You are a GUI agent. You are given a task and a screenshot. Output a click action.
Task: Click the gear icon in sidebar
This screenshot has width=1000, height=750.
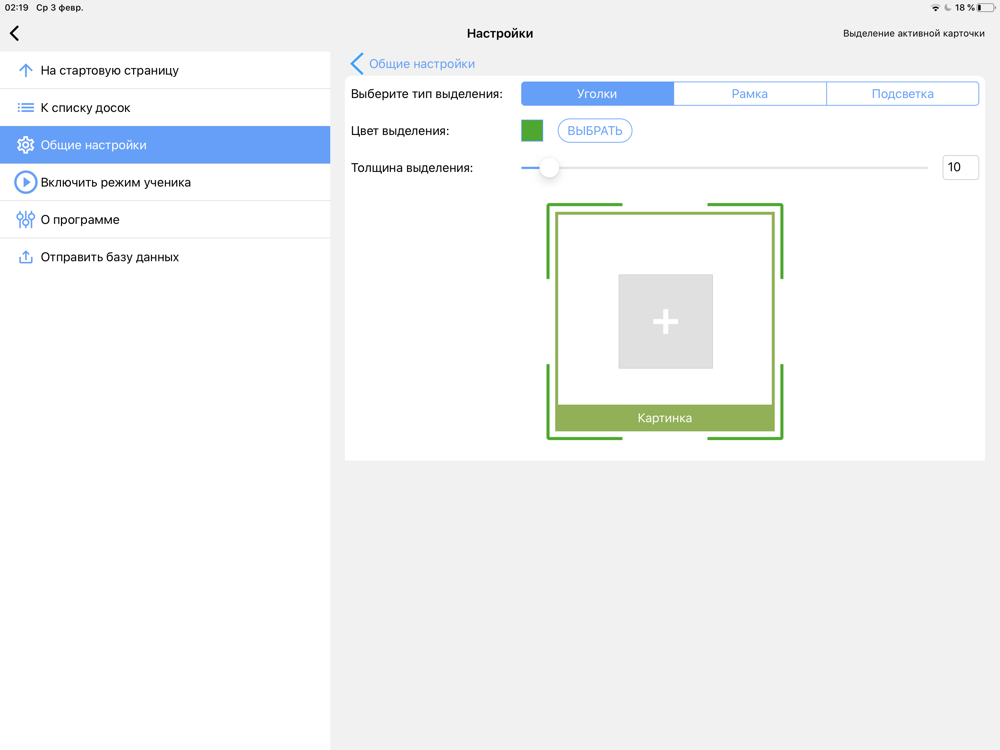pyautogui.click(x=25, y=145)
